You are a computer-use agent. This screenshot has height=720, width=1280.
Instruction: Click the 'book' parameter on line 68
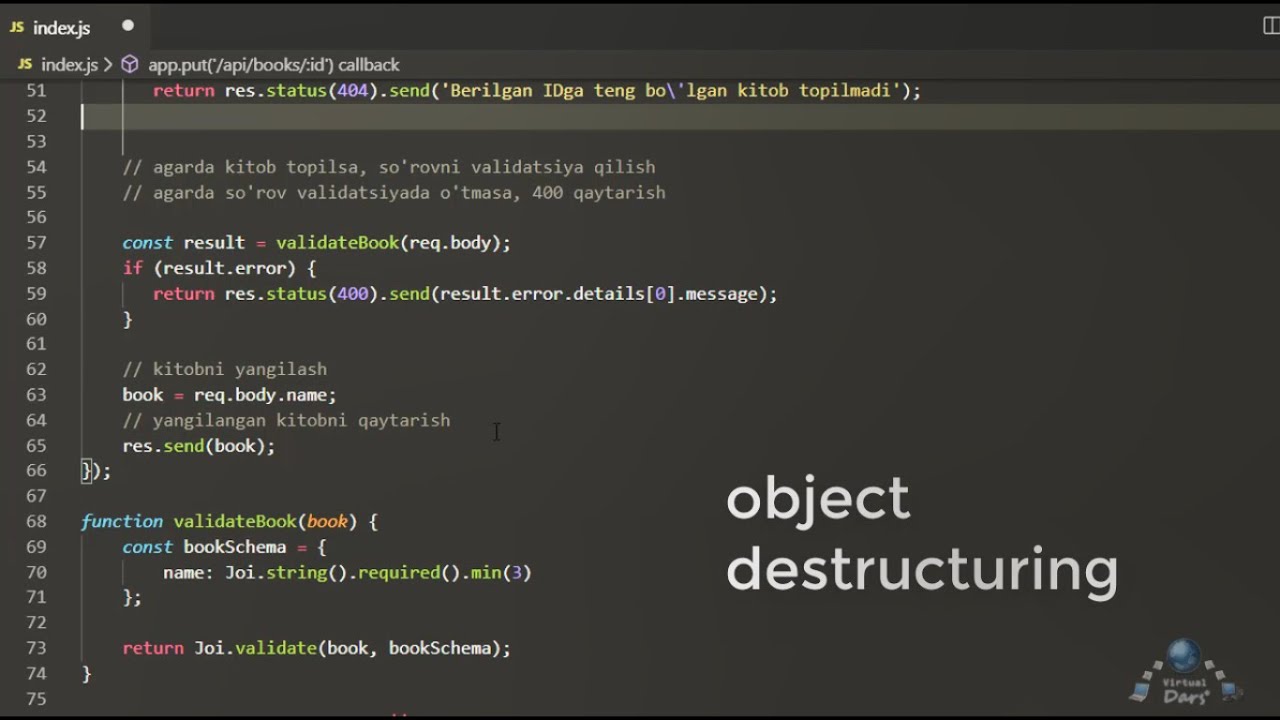point(327,522)
